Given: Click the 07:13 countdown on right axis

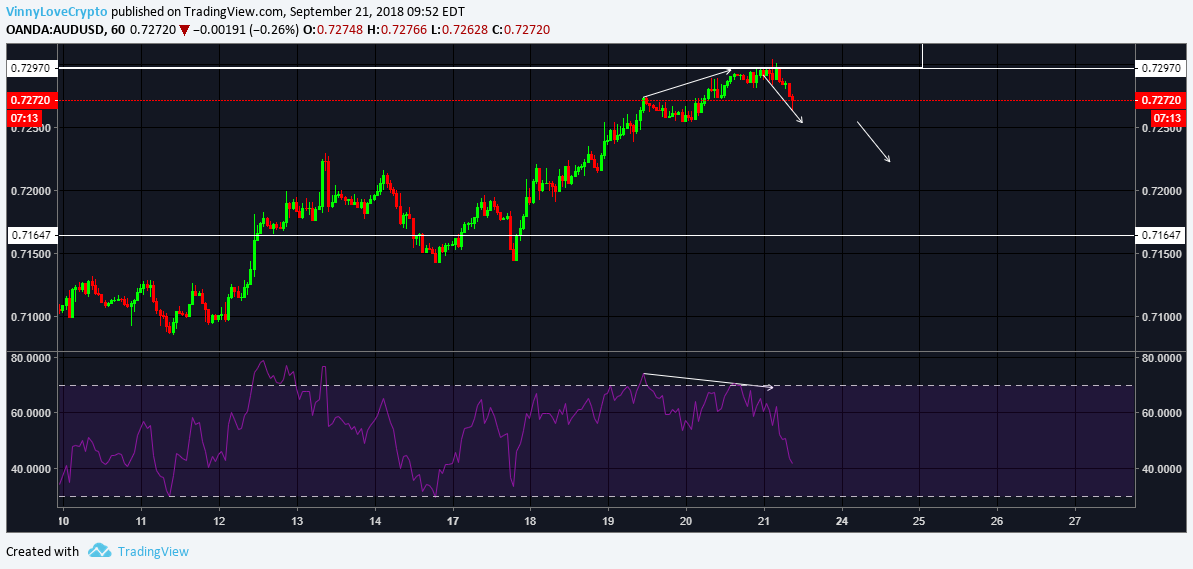Looking at the screenshot, I should click(1166, 119).
